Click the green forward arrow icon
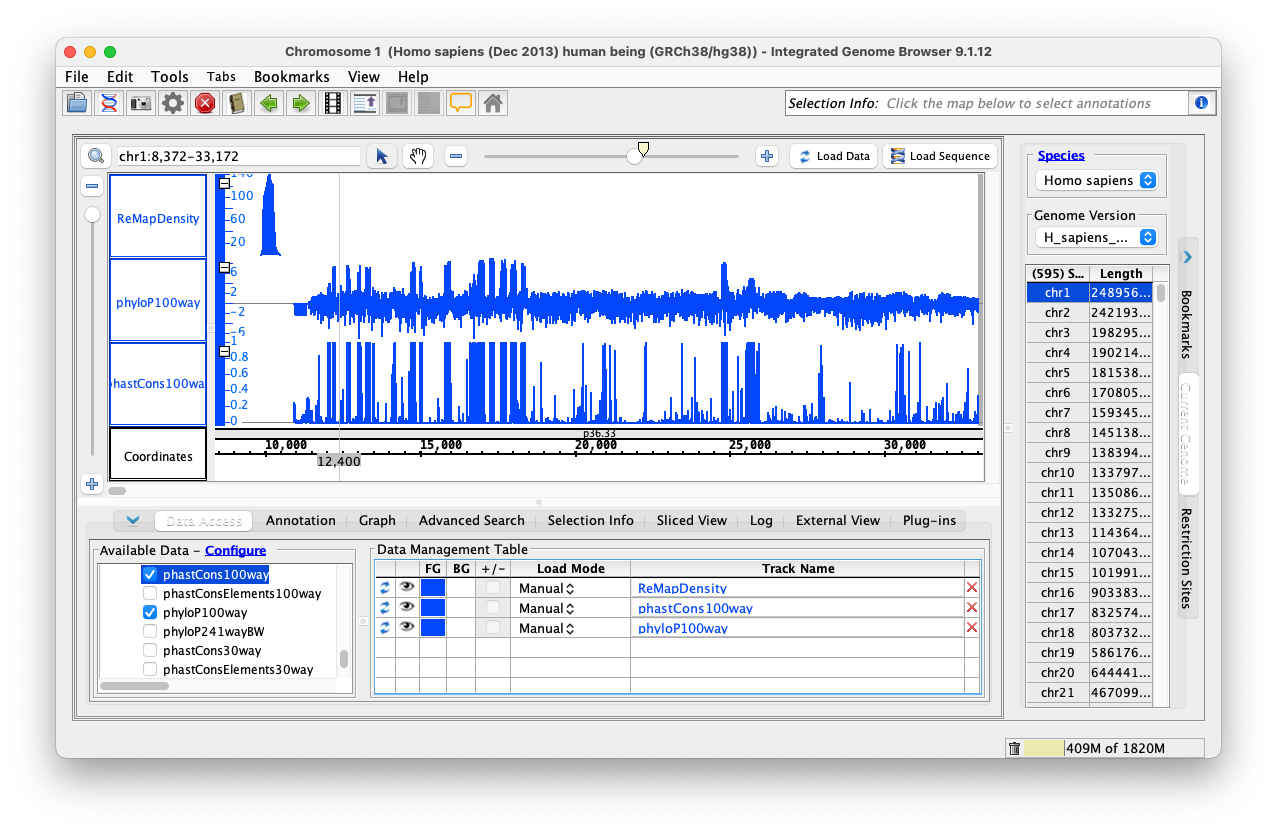The height and width of the screenshot is (832, 1277). [300, 103]
